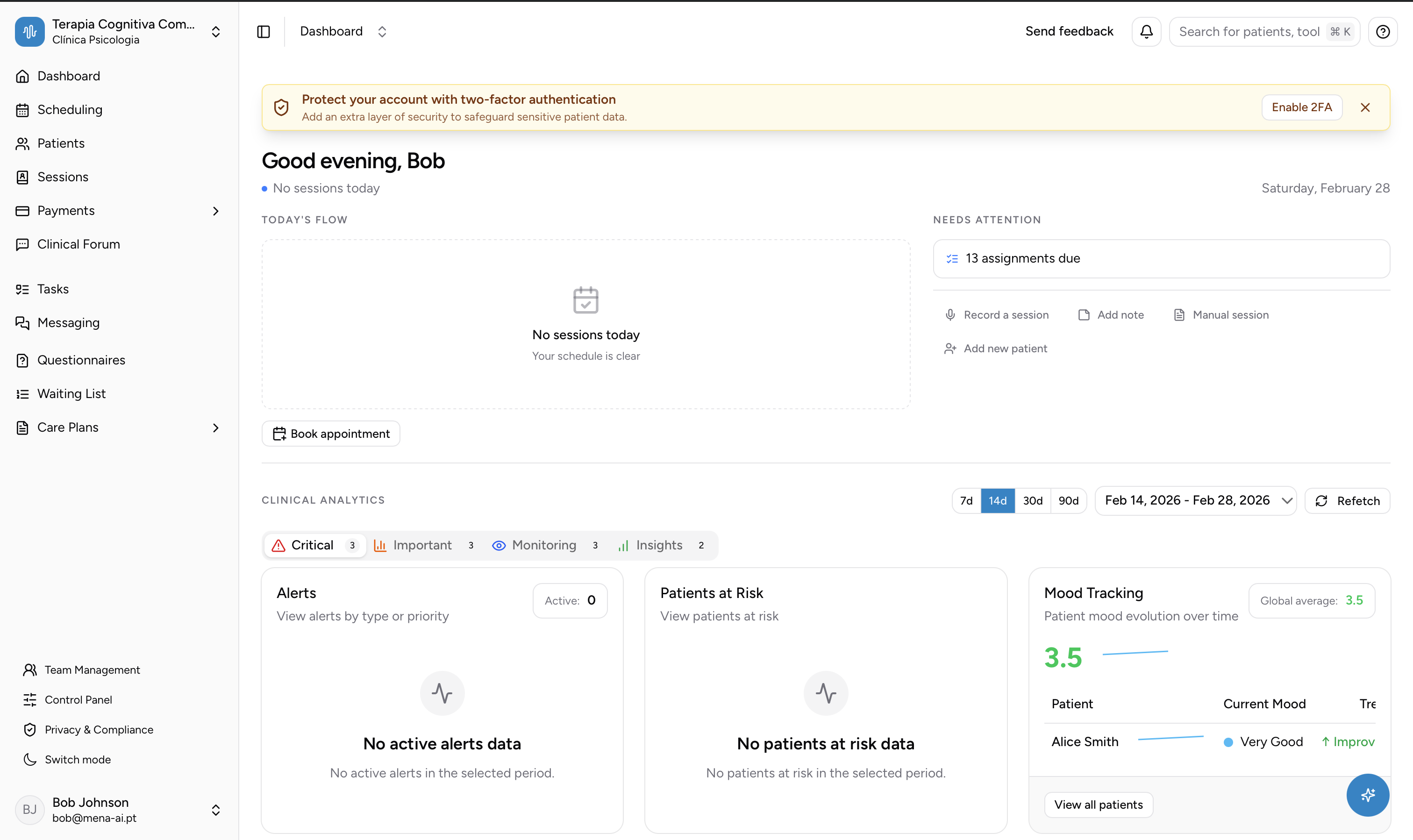Click View all patients
This screenshot has height=840, width=1413.
pyautogui.click(x=1098, y=804)
